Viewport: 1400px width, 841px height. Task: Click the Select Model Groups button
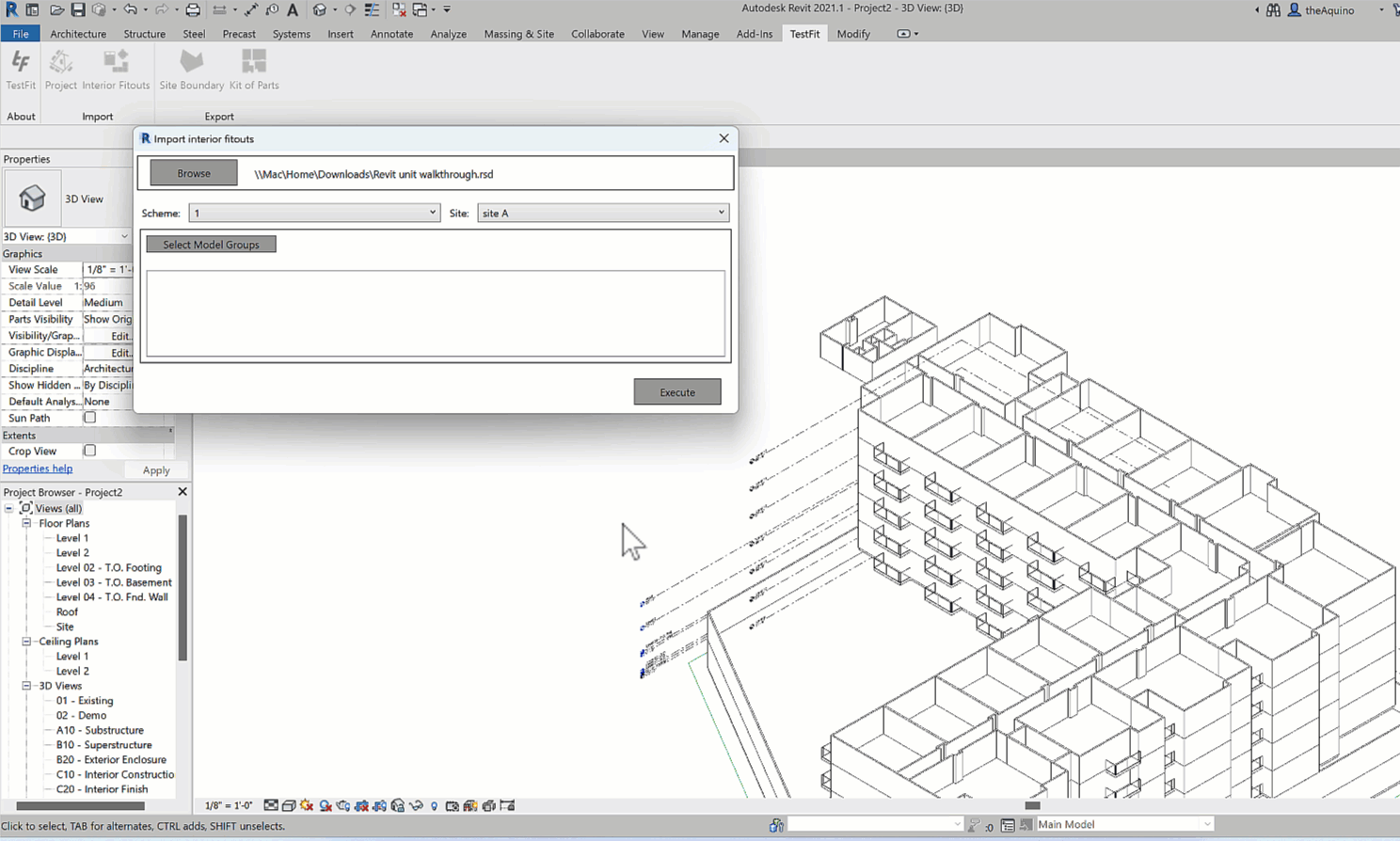(211, 245)
